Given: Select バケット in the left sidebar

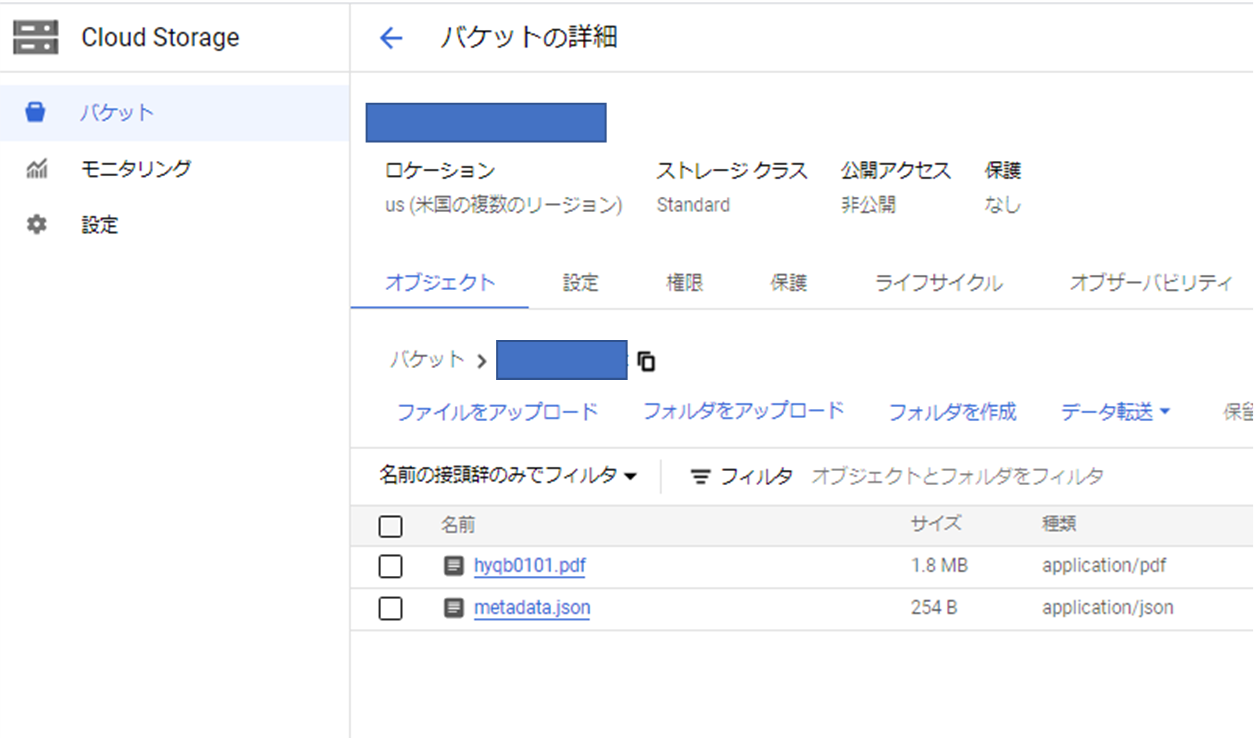Looking at the screenshot, I should [x=175, y=113].
